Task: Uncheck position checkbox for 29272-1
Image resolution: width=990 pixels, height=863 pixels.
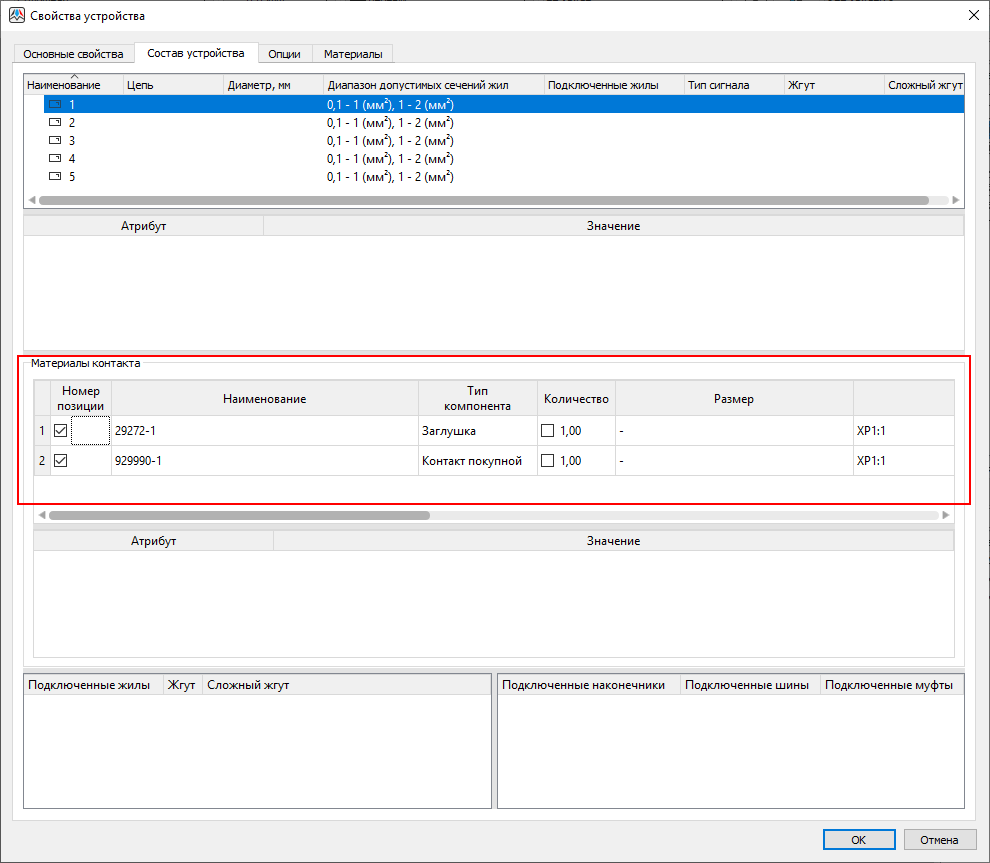Action: [x=61, y=431]
